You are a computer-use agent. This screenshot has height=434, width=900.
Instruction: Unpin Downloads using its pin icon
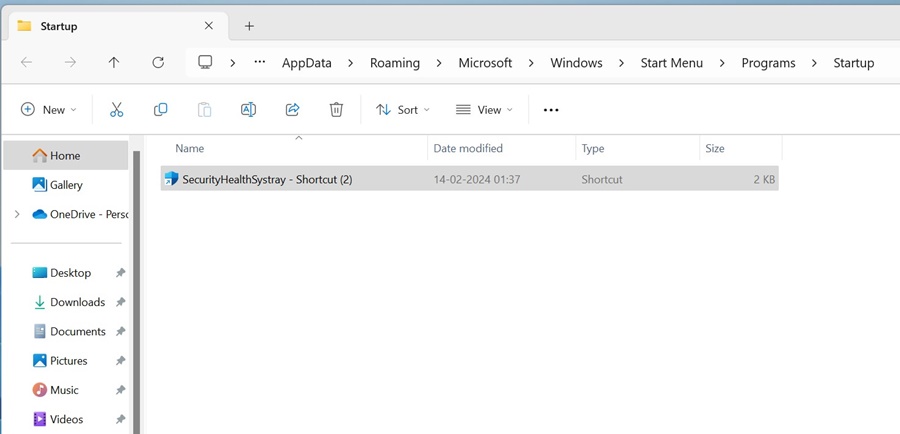coord(121,302)
